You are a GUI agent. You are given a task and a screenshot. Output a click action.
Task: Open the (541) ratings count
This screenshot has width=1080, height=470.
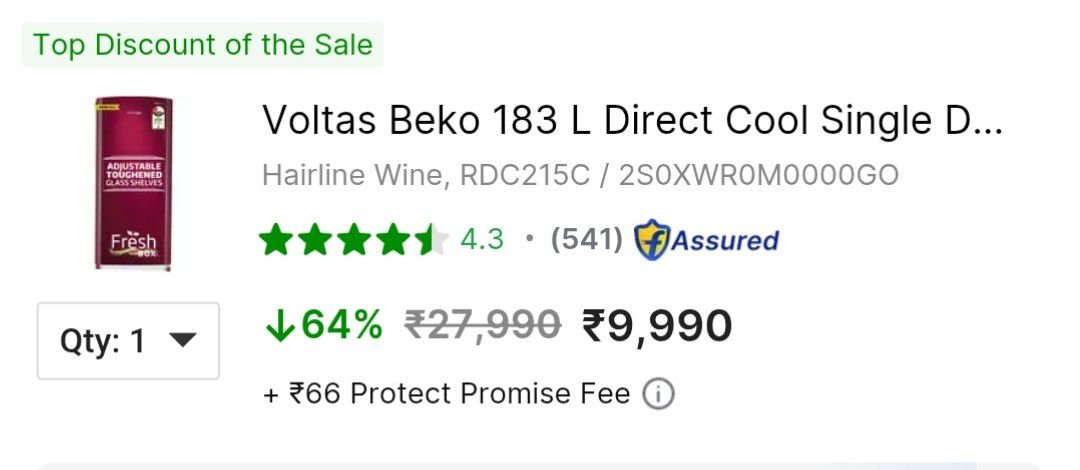pyautogui.click(x=586, y=240)
